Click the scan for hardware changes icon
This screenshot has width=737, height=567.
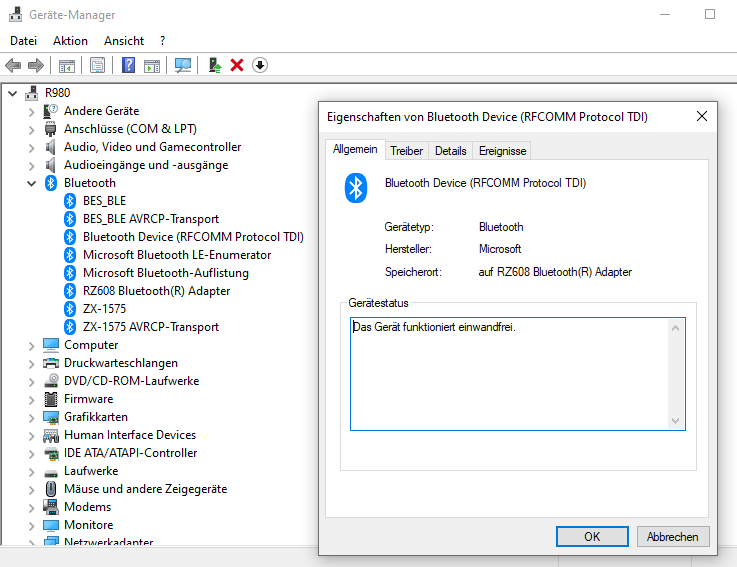(x=183, y=65)
